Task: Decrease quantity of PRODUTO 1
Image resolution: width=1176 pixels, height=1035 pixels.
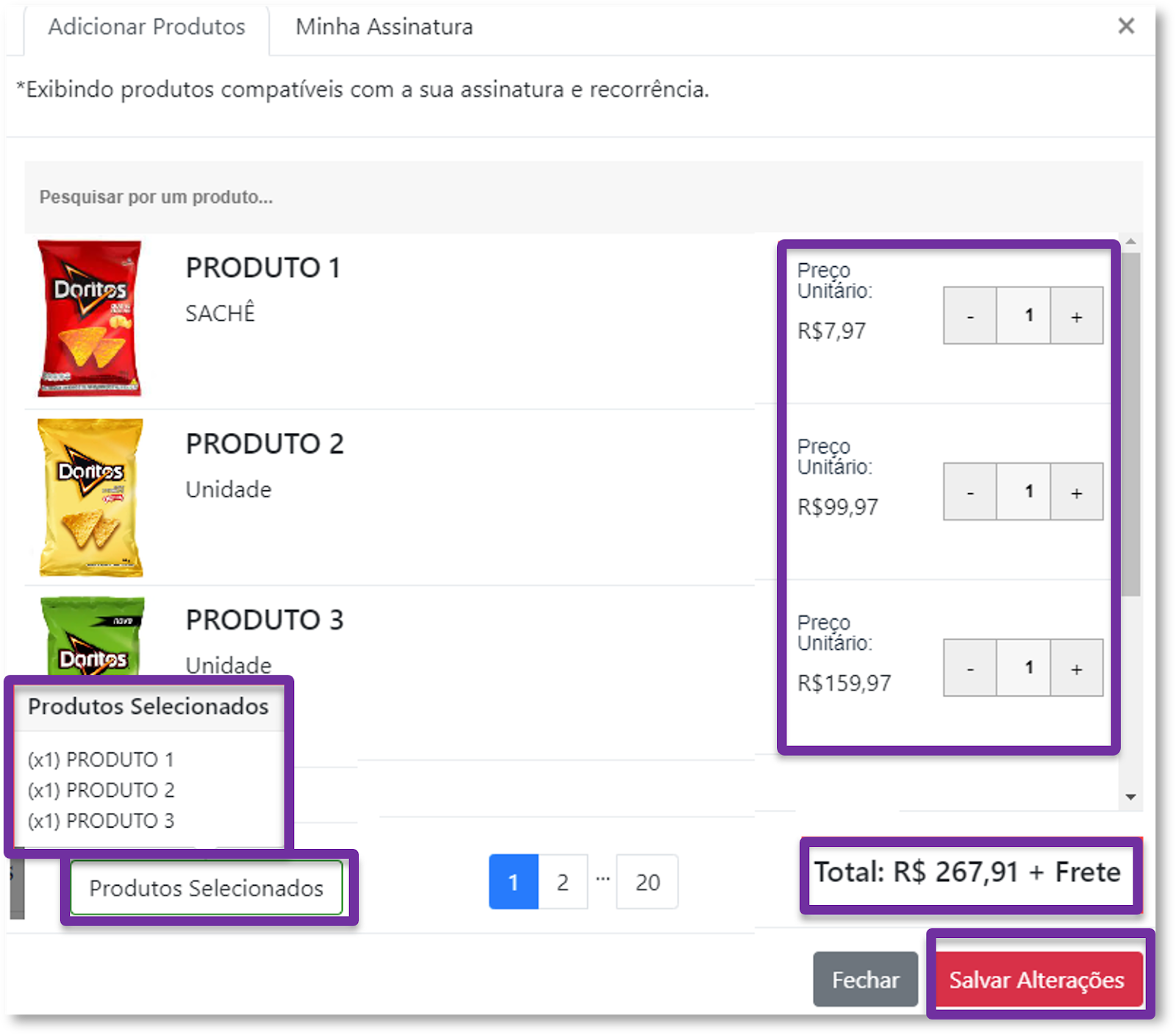Action: 970,316
